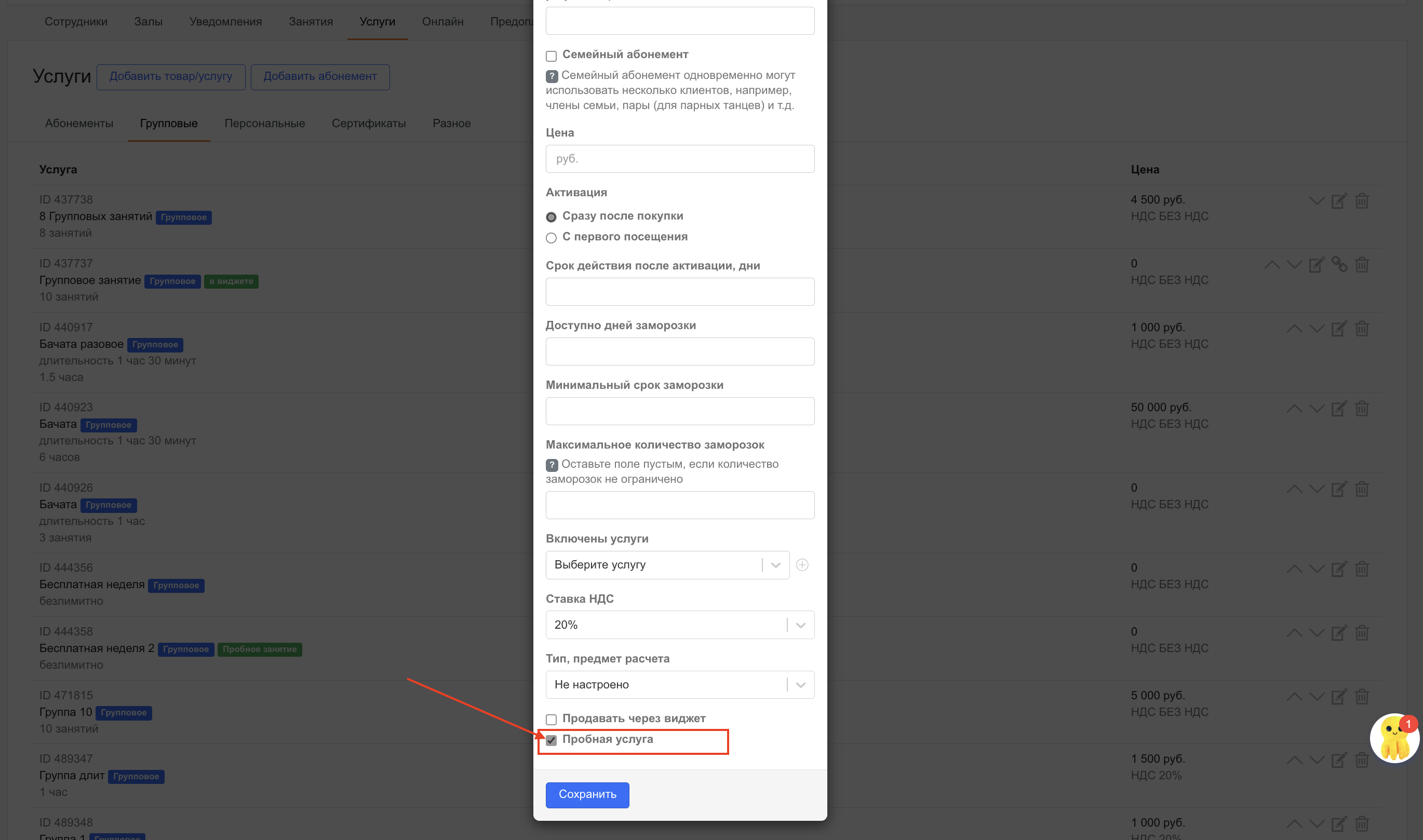Click into the Цена руб. input field
This screenshot has height=840, width=1423.
(679, 159)
